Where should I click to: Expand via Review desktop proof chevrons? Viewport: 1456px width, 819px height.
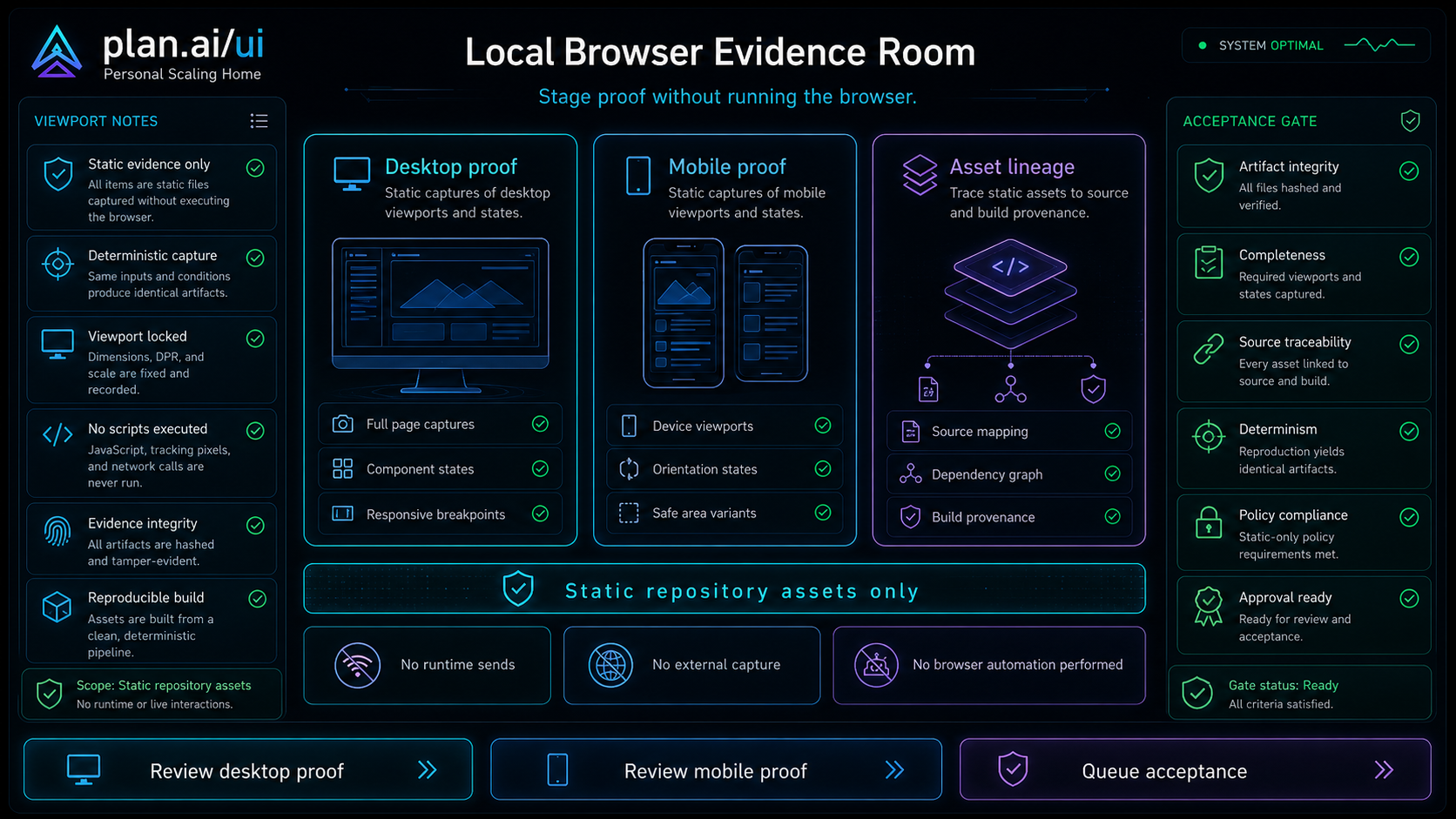pyautogui.click(x=427, y=769)
